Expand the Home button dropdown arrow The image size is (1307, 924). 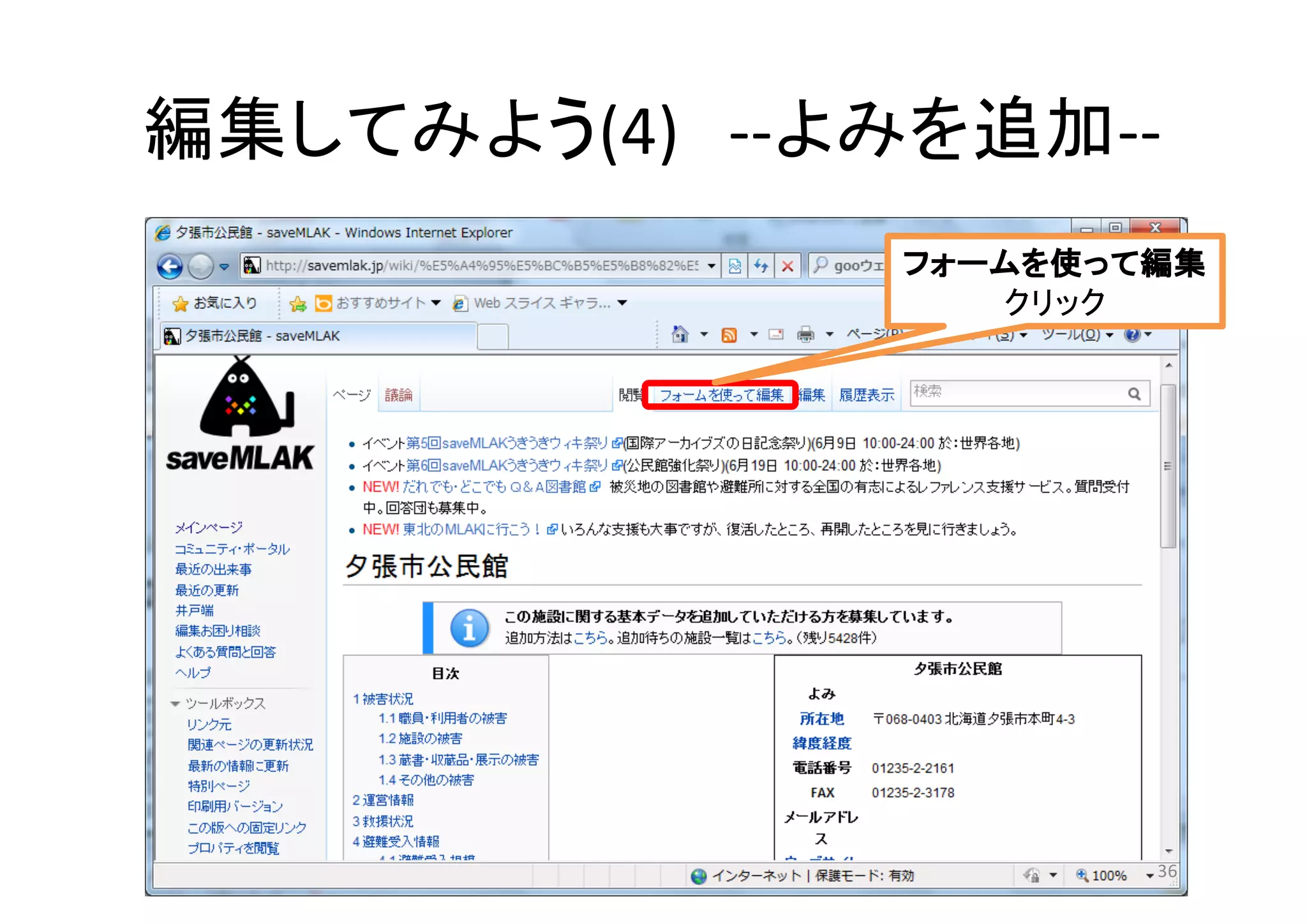(704, 334)
